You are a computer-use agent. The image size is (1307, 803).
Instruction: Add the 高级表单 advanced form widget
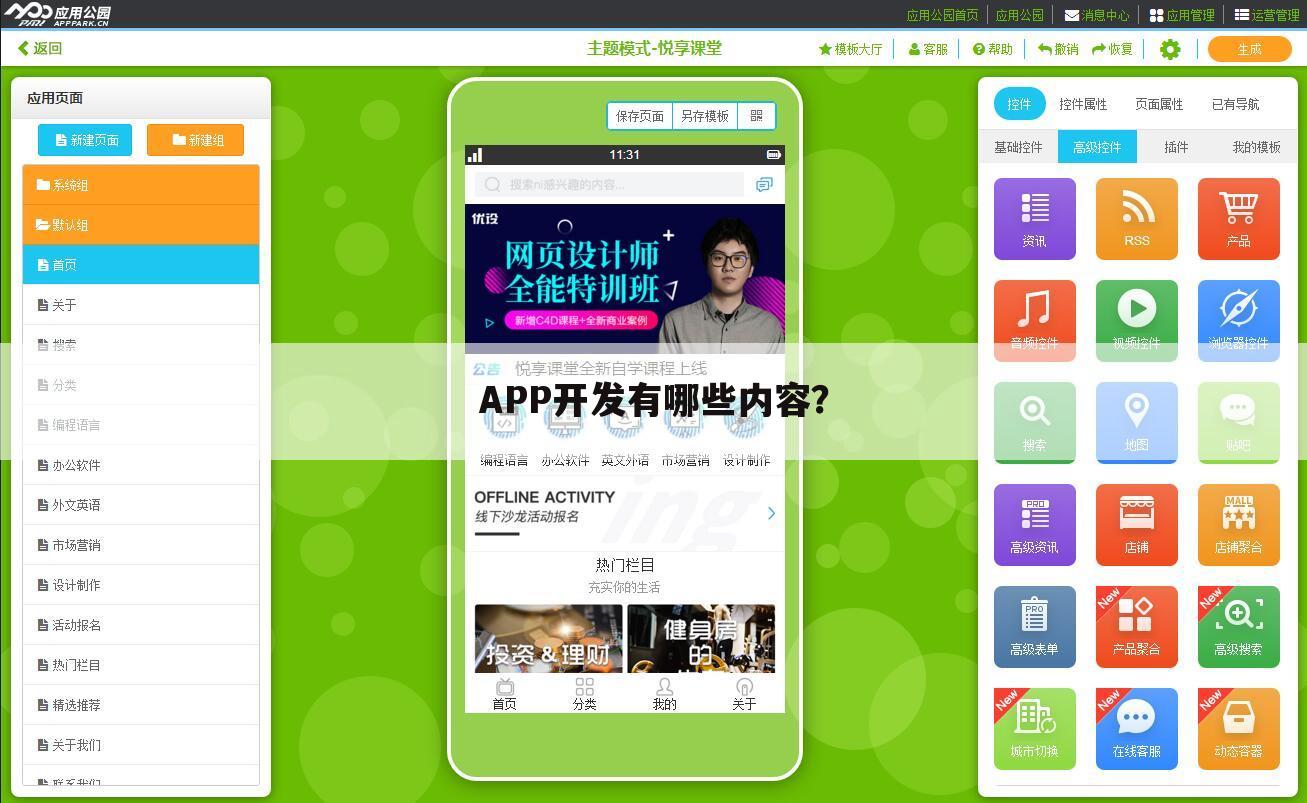(x=1035, y=627)
